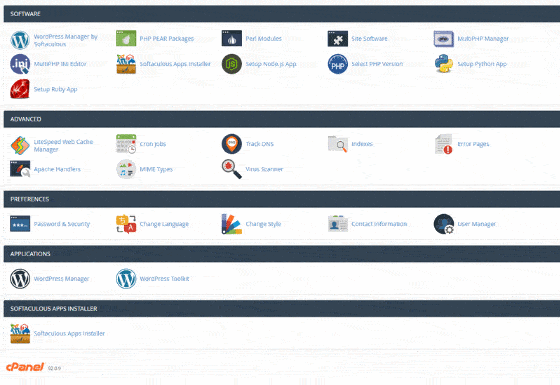Screen dimensions: 560x385
Task: Click the MIME Types icon
Action: point(126,169)
